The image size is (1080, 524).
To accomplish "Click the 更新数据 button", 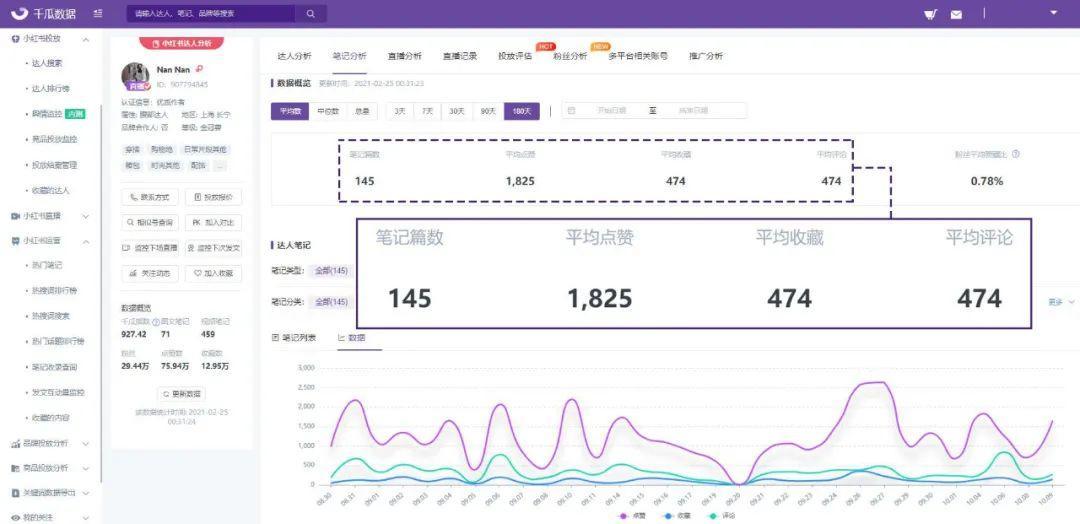I will (181, 394).
